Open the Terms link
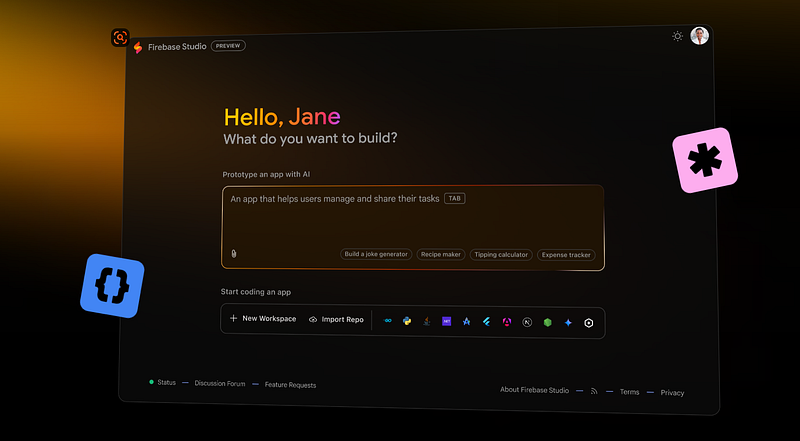The width and height of the screenshot is (800, 441). [x=630, y=392]
